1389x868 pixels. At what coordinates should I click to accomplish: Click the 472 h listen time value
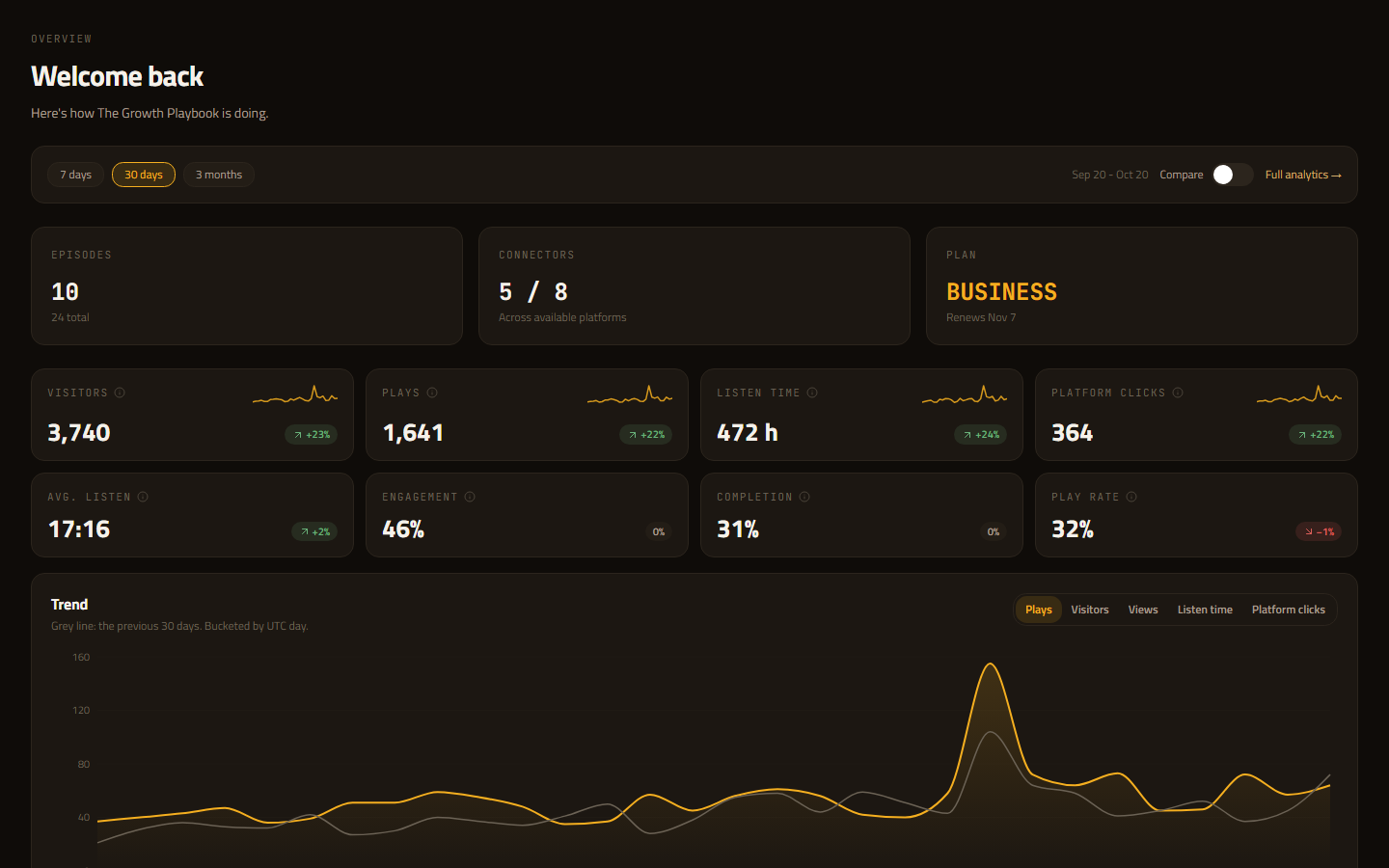[x=748, y=433]
